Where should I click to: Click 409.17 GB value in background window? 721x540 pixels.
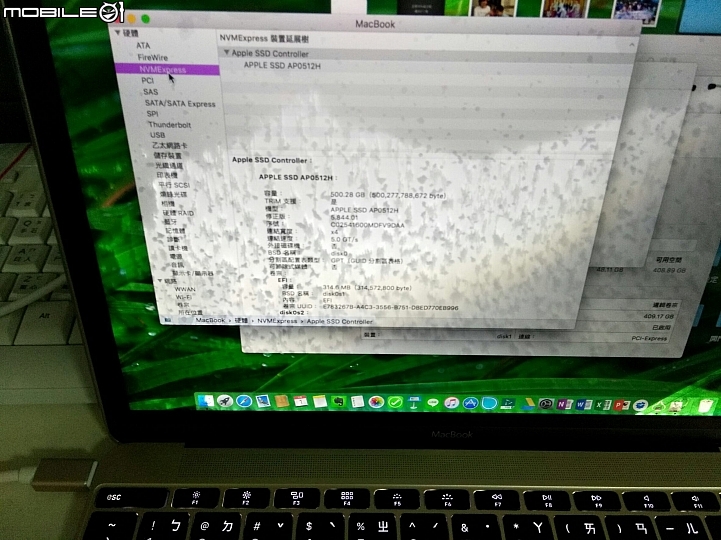click(x=658, y=316)
